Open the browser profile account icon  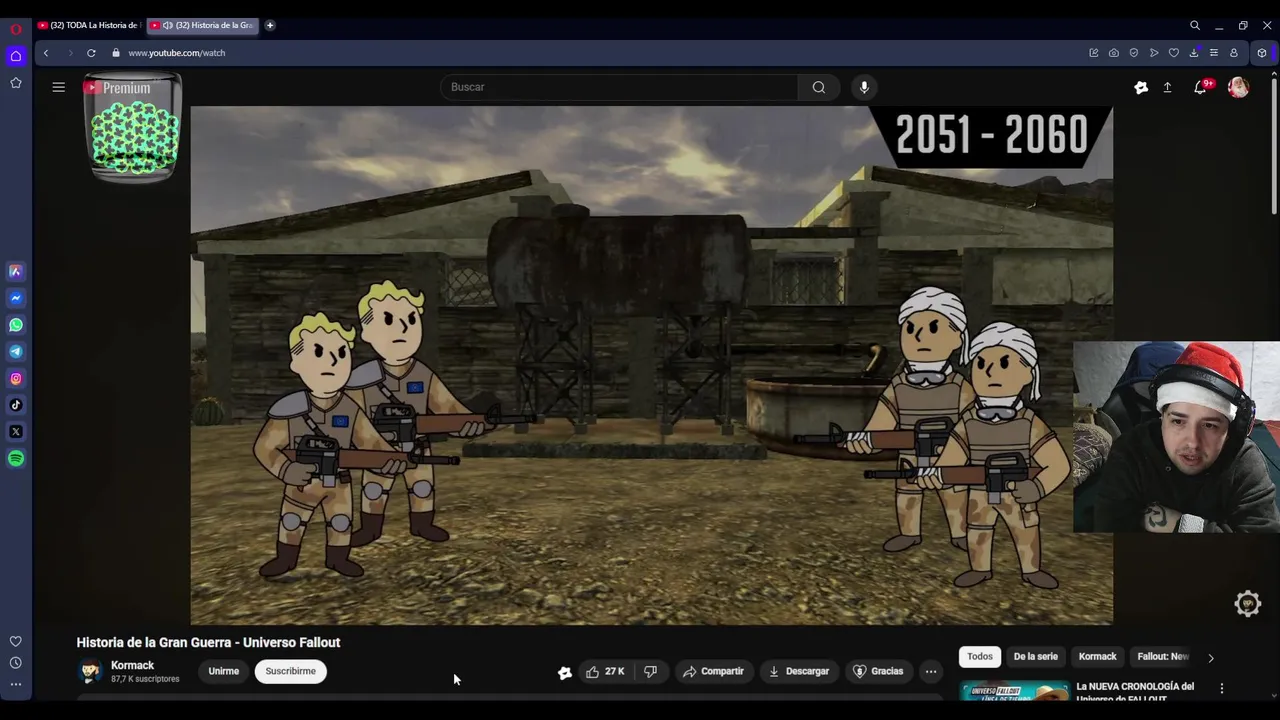tap(1234, 53)
